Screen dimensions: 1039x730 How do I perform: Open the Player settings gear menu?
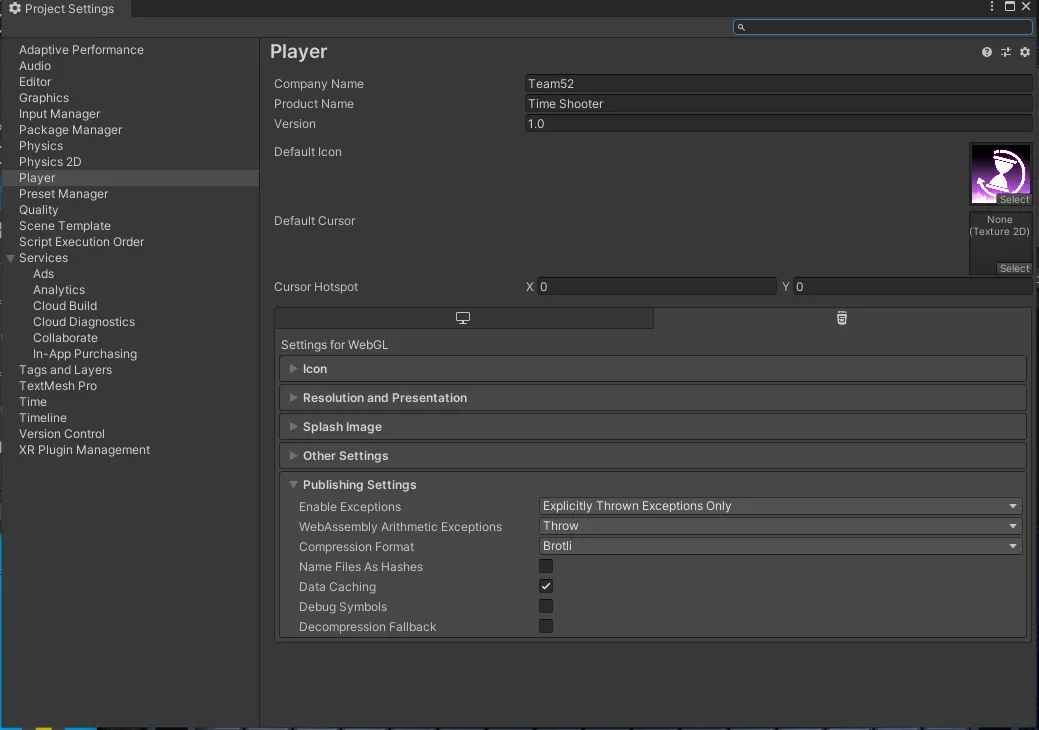point(1025,52)
